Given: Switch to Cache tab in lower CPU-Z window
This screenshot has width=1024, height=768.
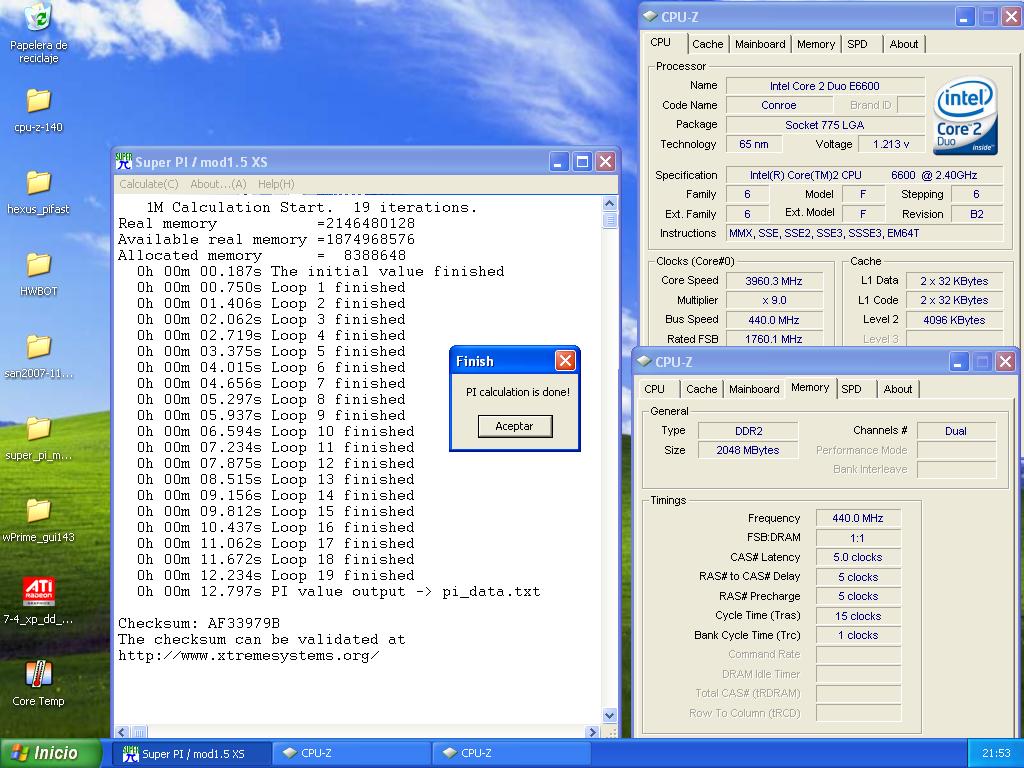Looking at the screenshot, I should coord(701,389).
